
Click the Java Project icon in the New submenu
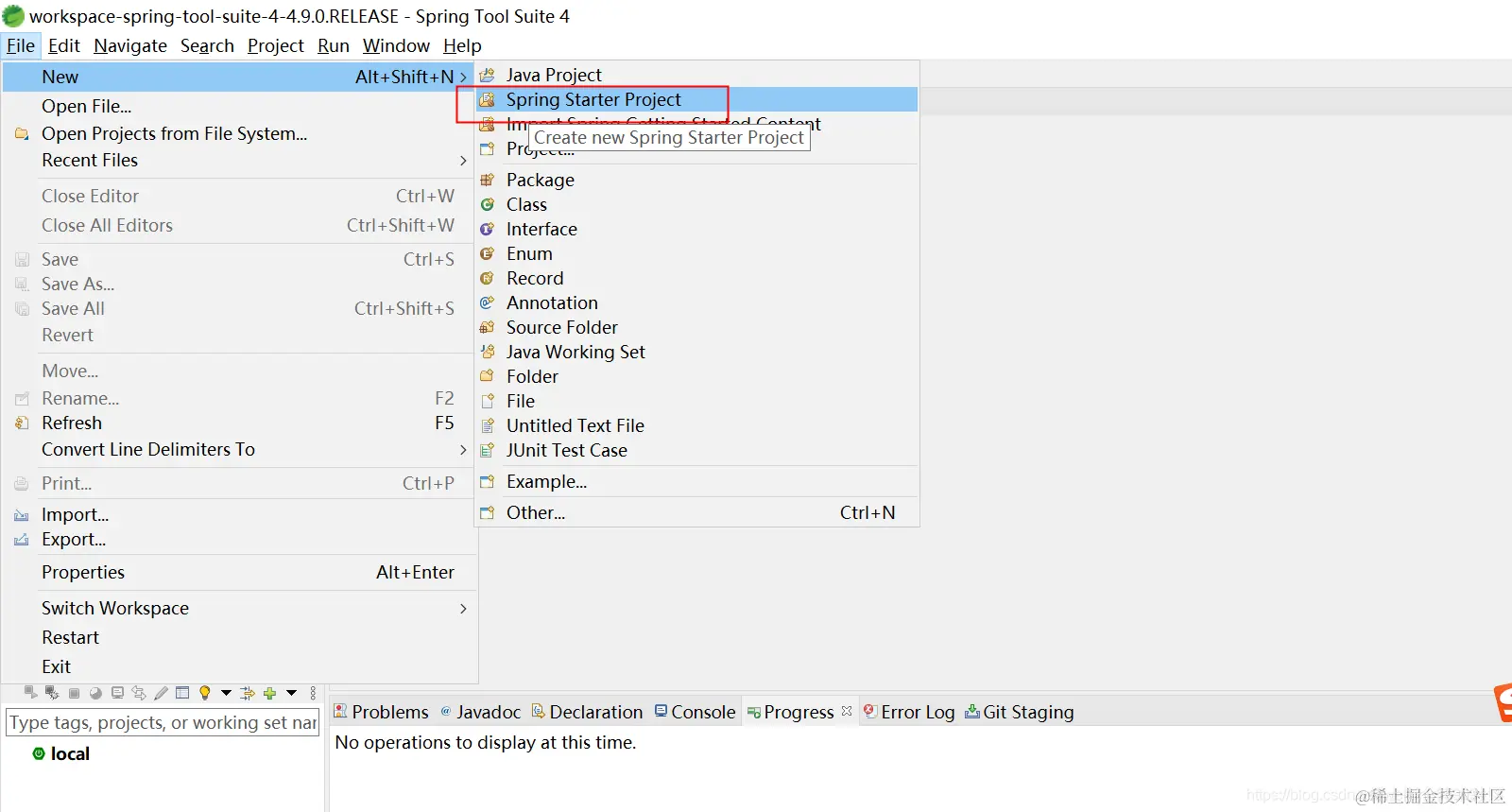pos(487,75)
